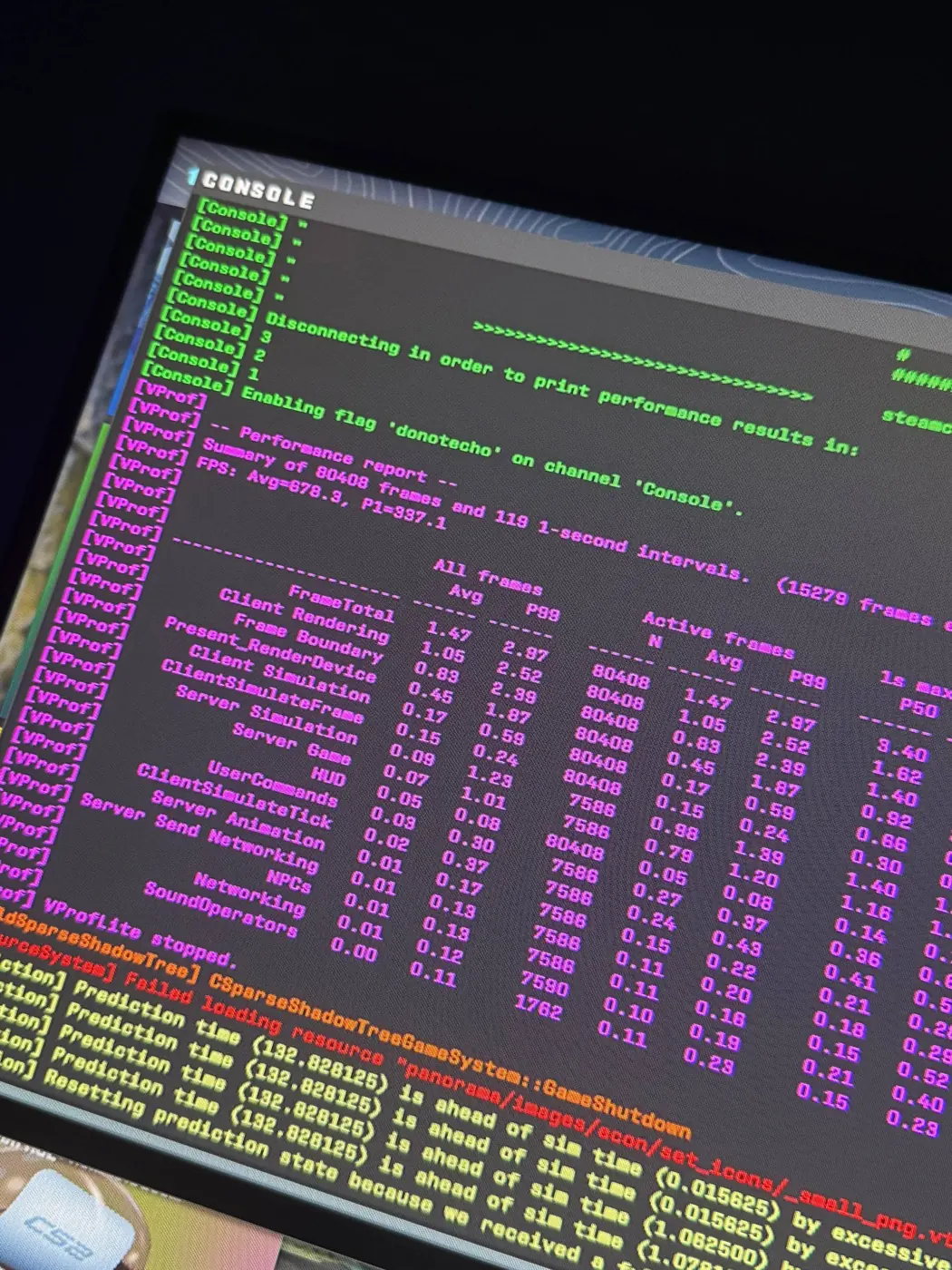The width and height of the screenshot is (952, 1270).
Task: Select the green arrow progress line '>>>>>>'
Action: coord(643,361)
